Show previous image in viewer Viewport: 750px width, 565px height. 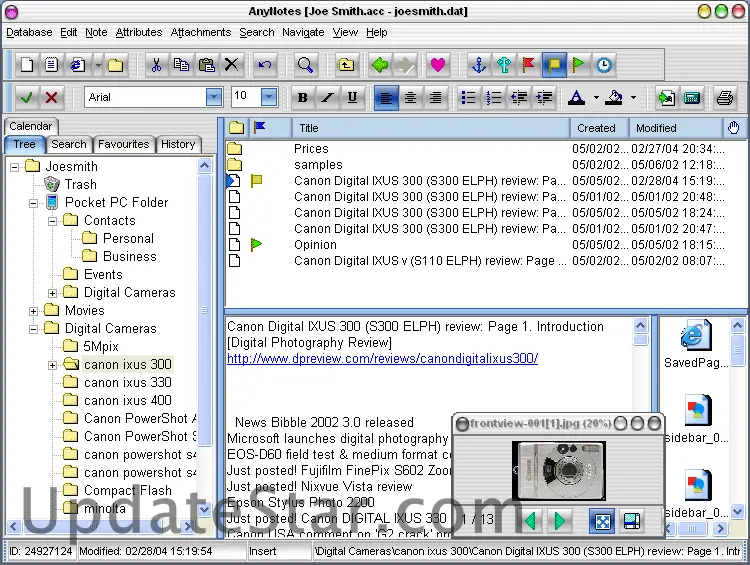(x=530, y=521)
